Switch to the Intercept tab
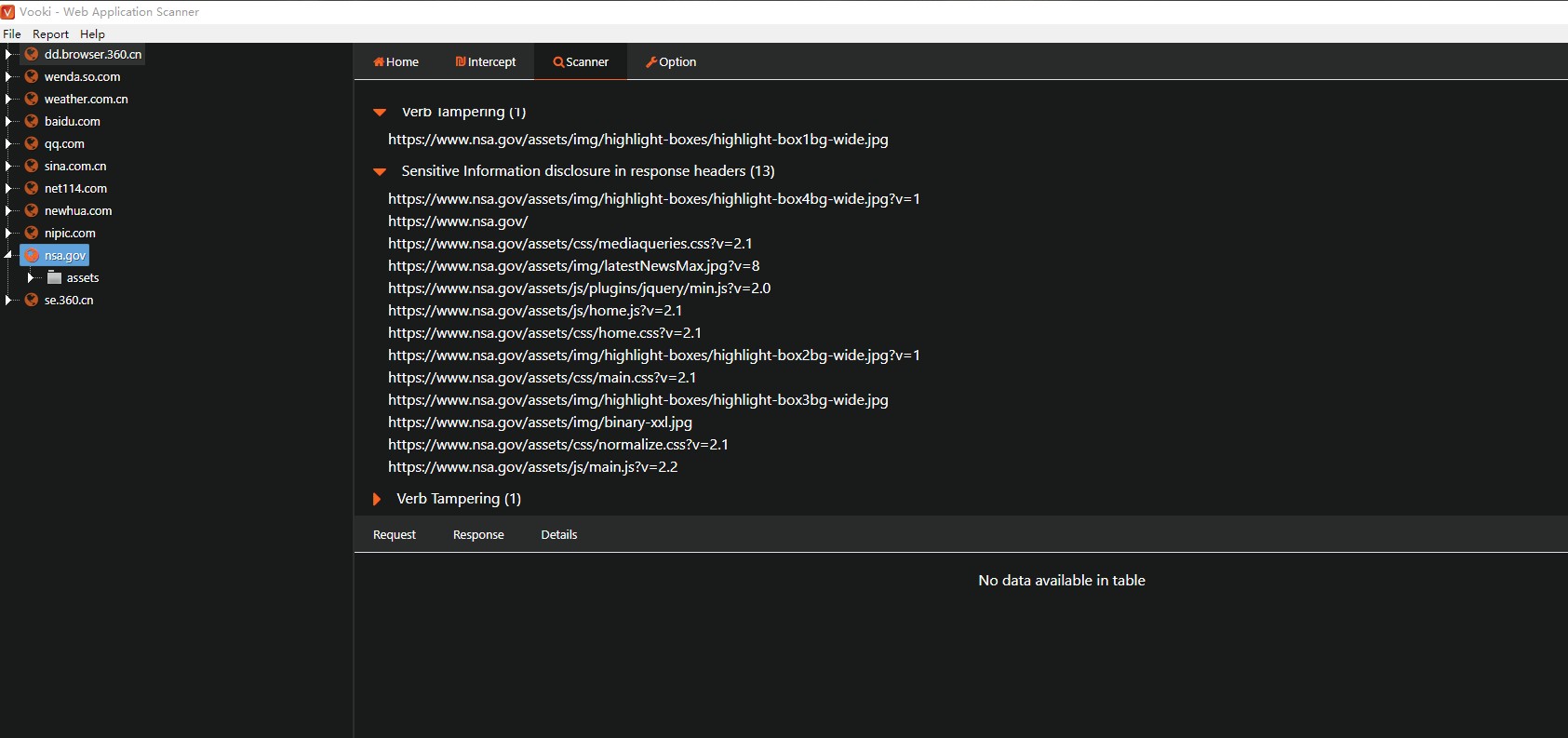Image resolution: width=1568 pixels, height=738 pixels. coord(486,61)
